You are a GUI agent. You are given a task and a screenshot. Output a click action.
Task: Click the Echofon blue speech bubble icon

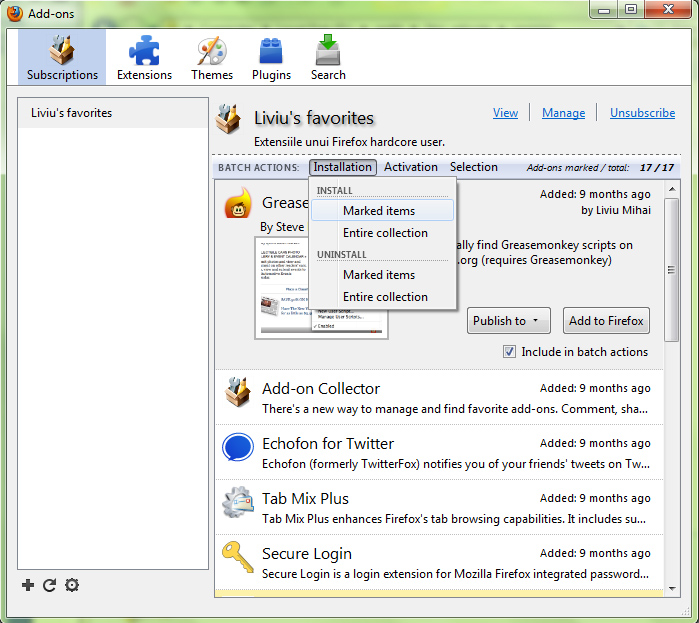point(238,447)
